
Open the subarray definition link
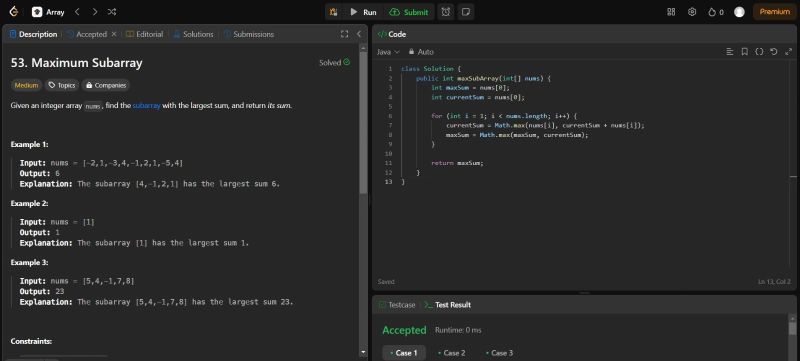(x=146, y=106)
